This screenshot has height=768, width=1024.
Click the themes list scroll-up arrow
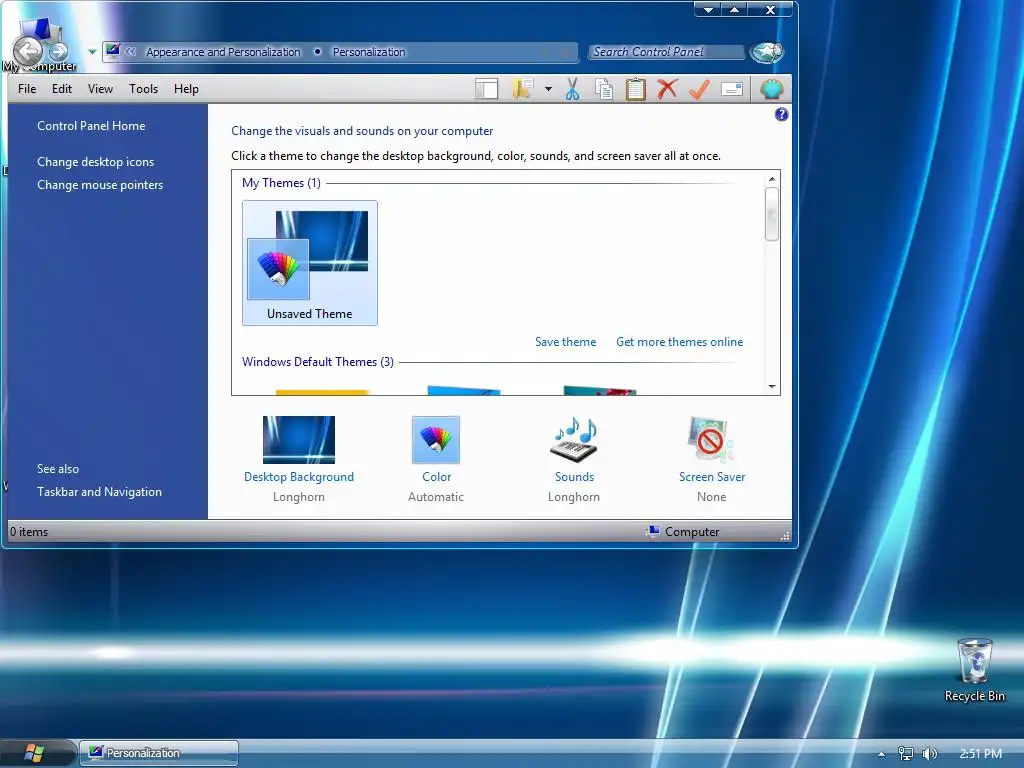pyautogui.click(x=772, y=179)
